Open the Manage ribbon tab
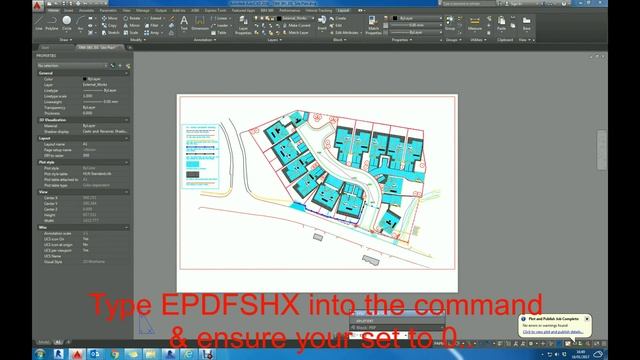This screenshot has height=360, width=640. (x=143, y=11)
